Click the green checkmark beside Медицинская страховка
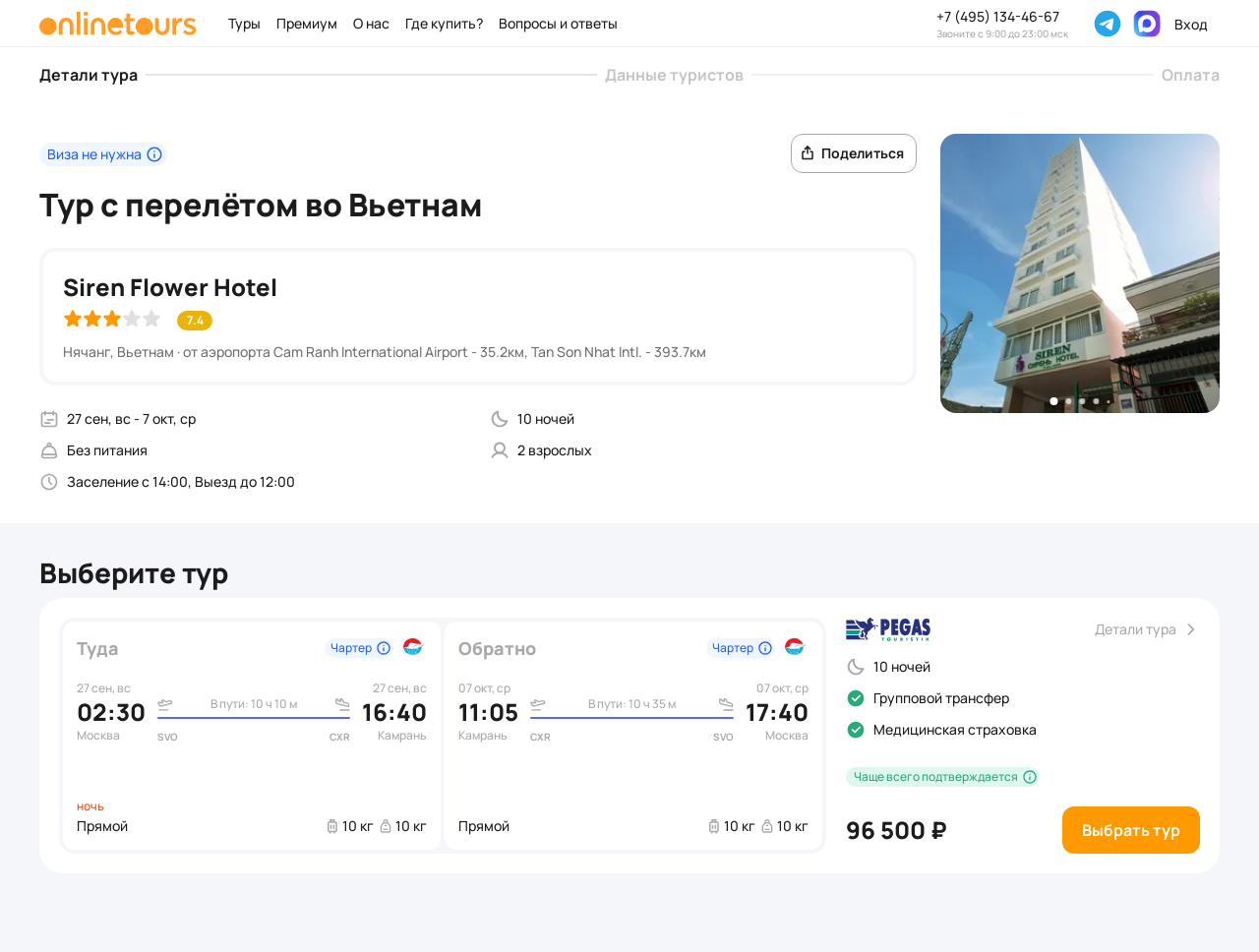Viewport: 1259px width, 952px height. pyautogui.click(x=856, y=730)
